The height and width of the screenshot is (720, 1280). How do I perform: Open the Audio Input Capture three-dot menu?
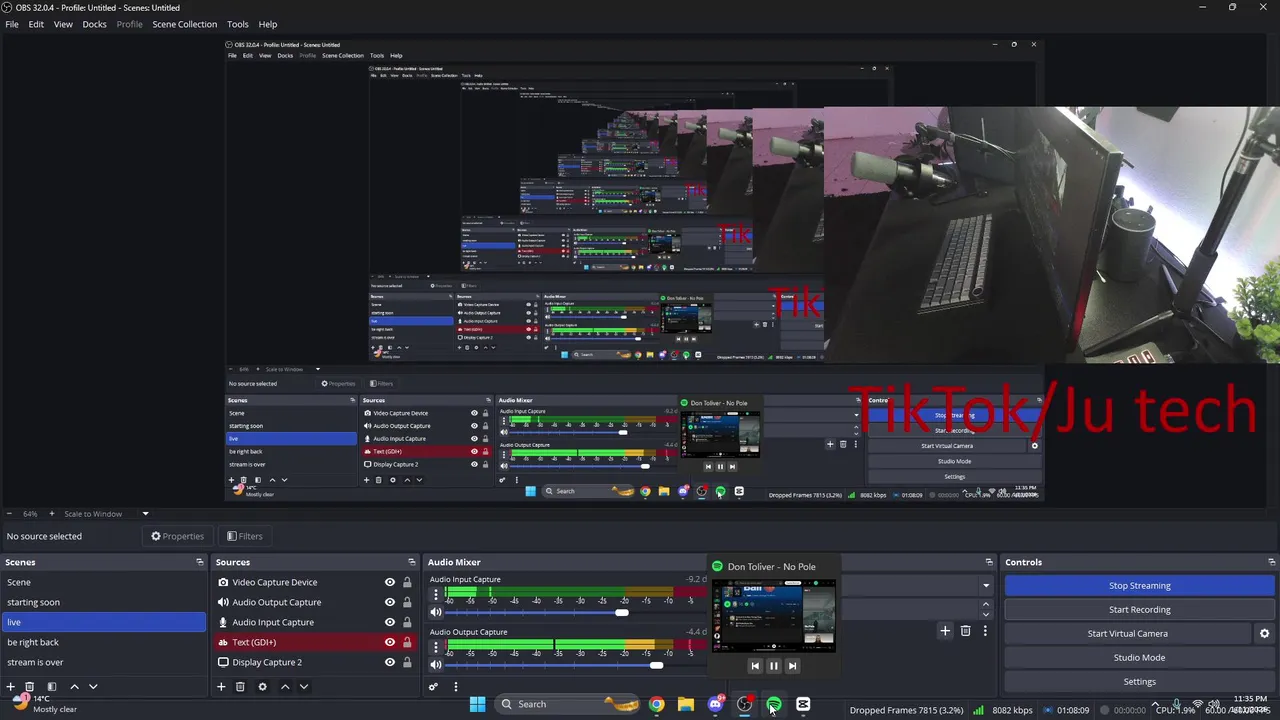point(435,594)
